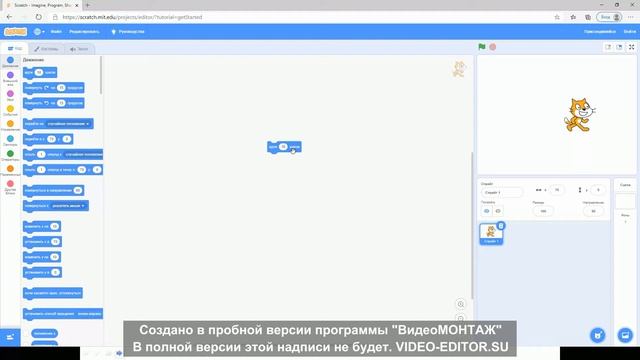
Task: Open Руководства tutorials
Action: click(x=128, y=31)
